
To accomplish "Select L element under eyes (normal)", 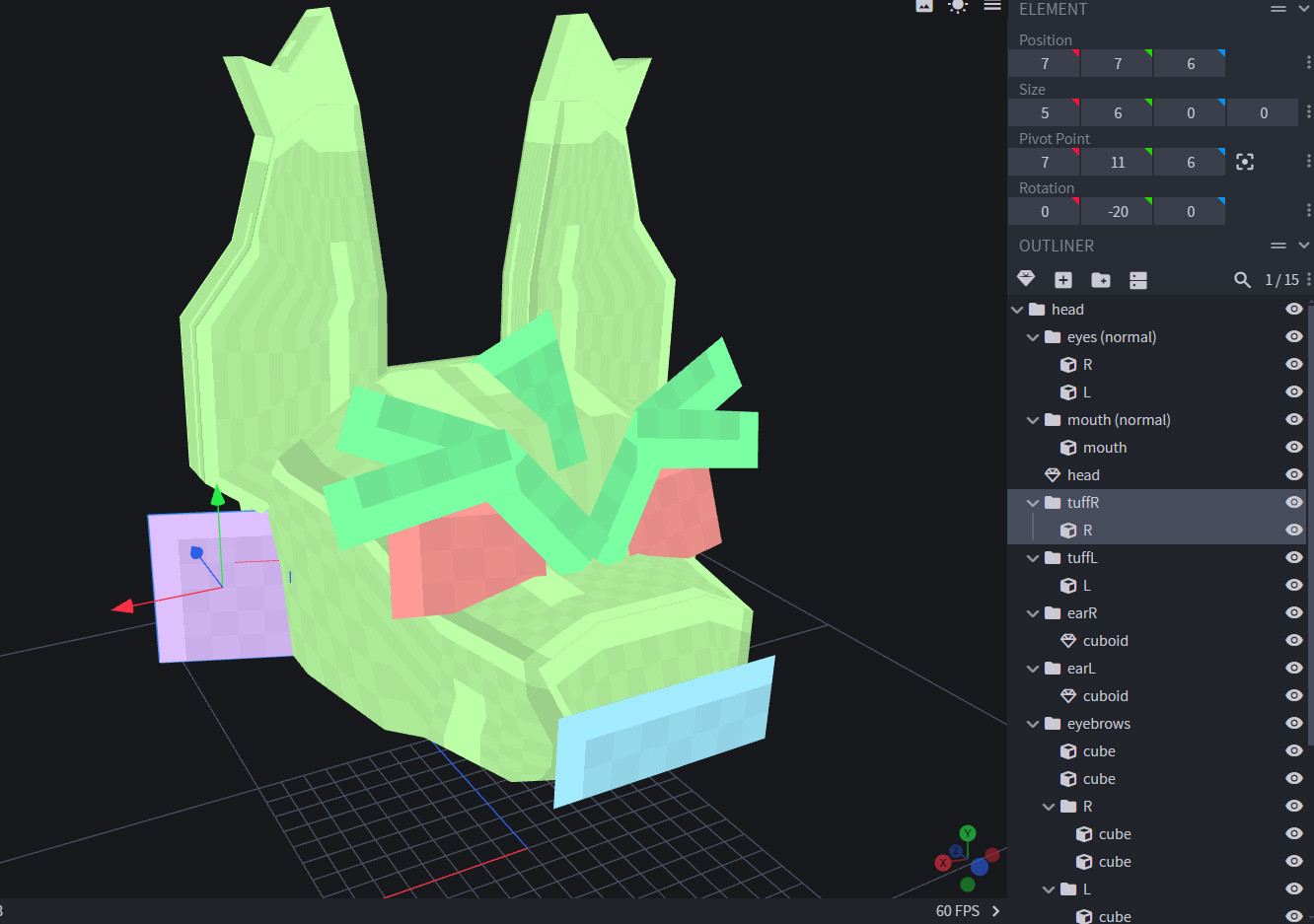I will click(x=1156, y=392).
